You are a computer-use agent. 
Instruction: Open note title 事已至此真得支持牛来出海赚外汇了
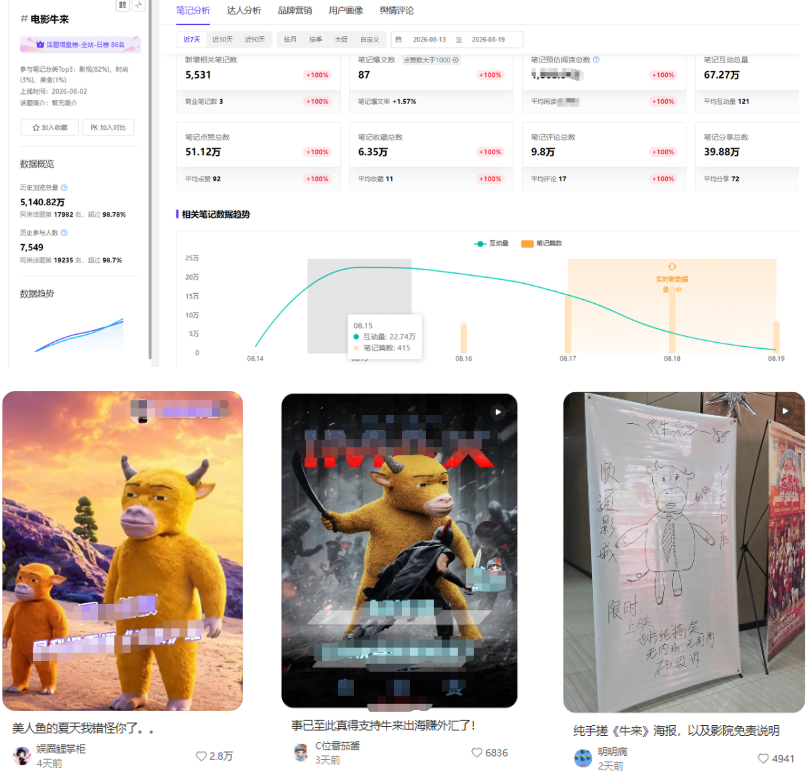[383, 725]
